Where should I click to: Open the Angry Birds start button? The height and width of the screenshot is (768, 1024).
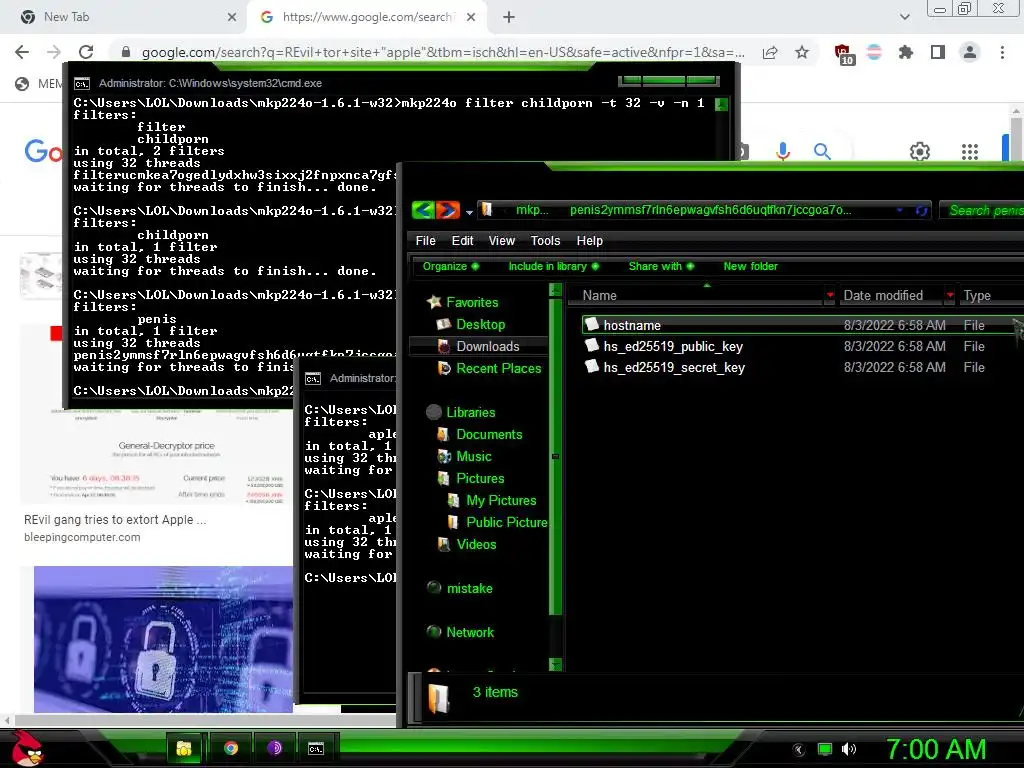(x=27, y=748)
